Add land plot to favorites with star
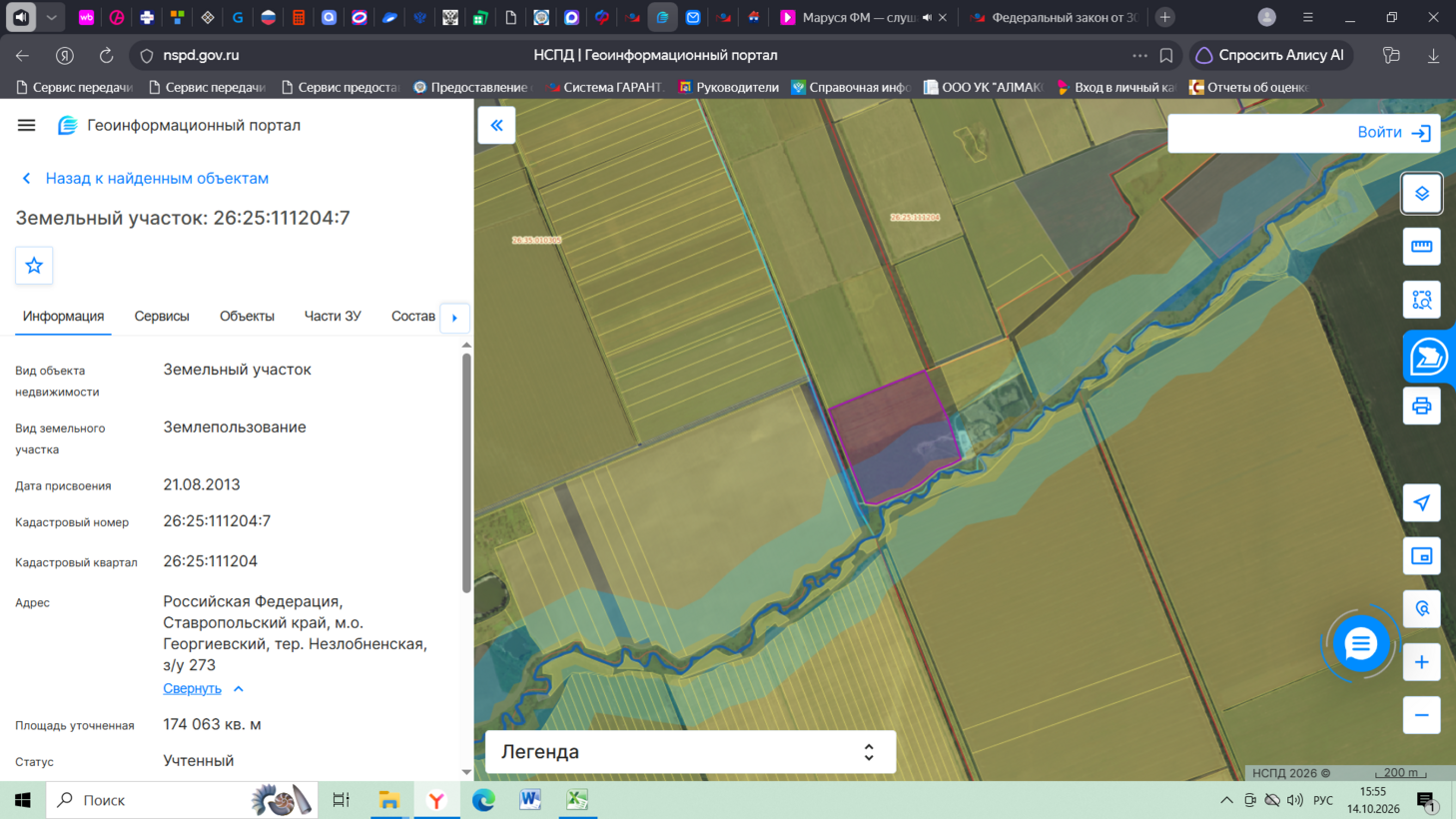1456x819 pixels. tap(34, 266)
